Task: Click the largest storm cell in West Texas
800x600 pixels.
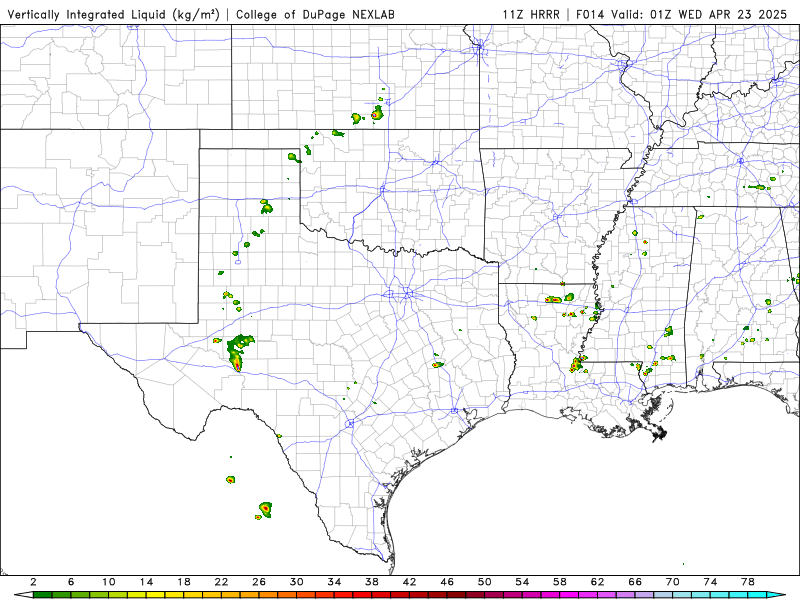Action: pos(239,352)
